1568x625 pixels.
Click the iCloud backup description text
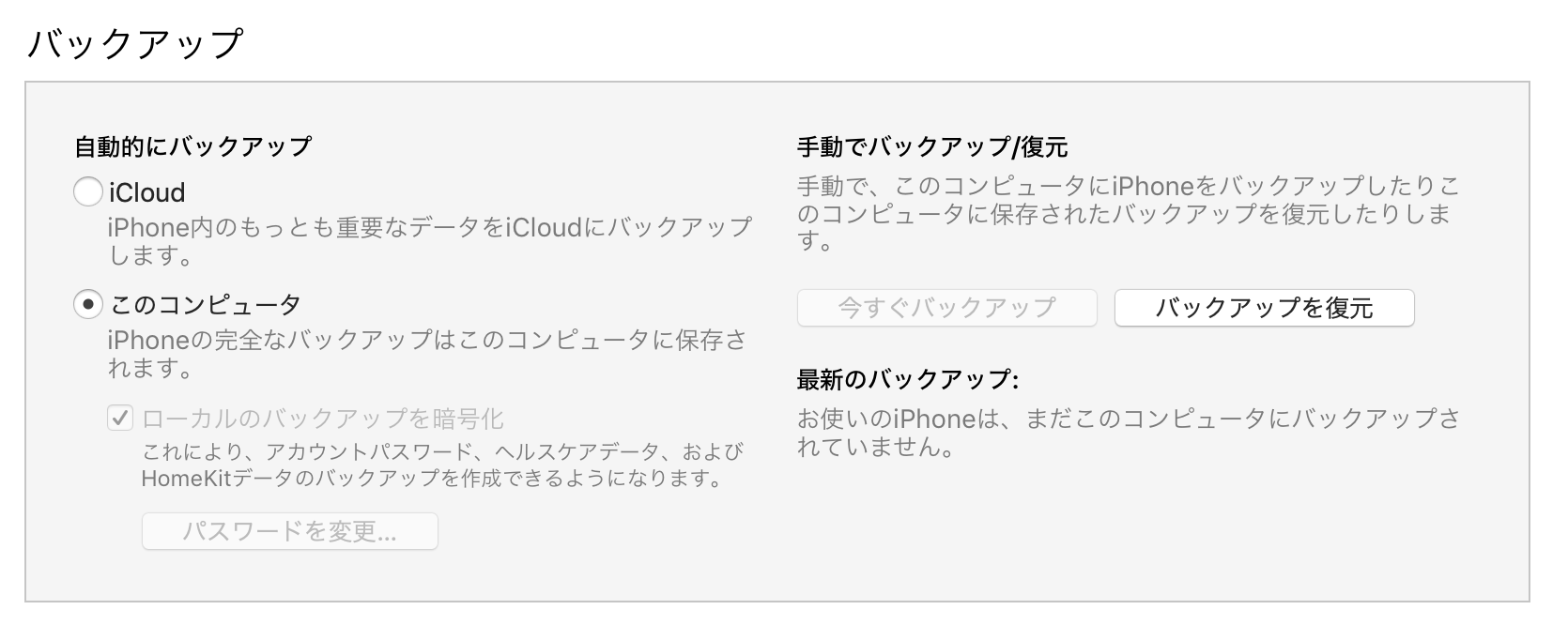point(429,240)
